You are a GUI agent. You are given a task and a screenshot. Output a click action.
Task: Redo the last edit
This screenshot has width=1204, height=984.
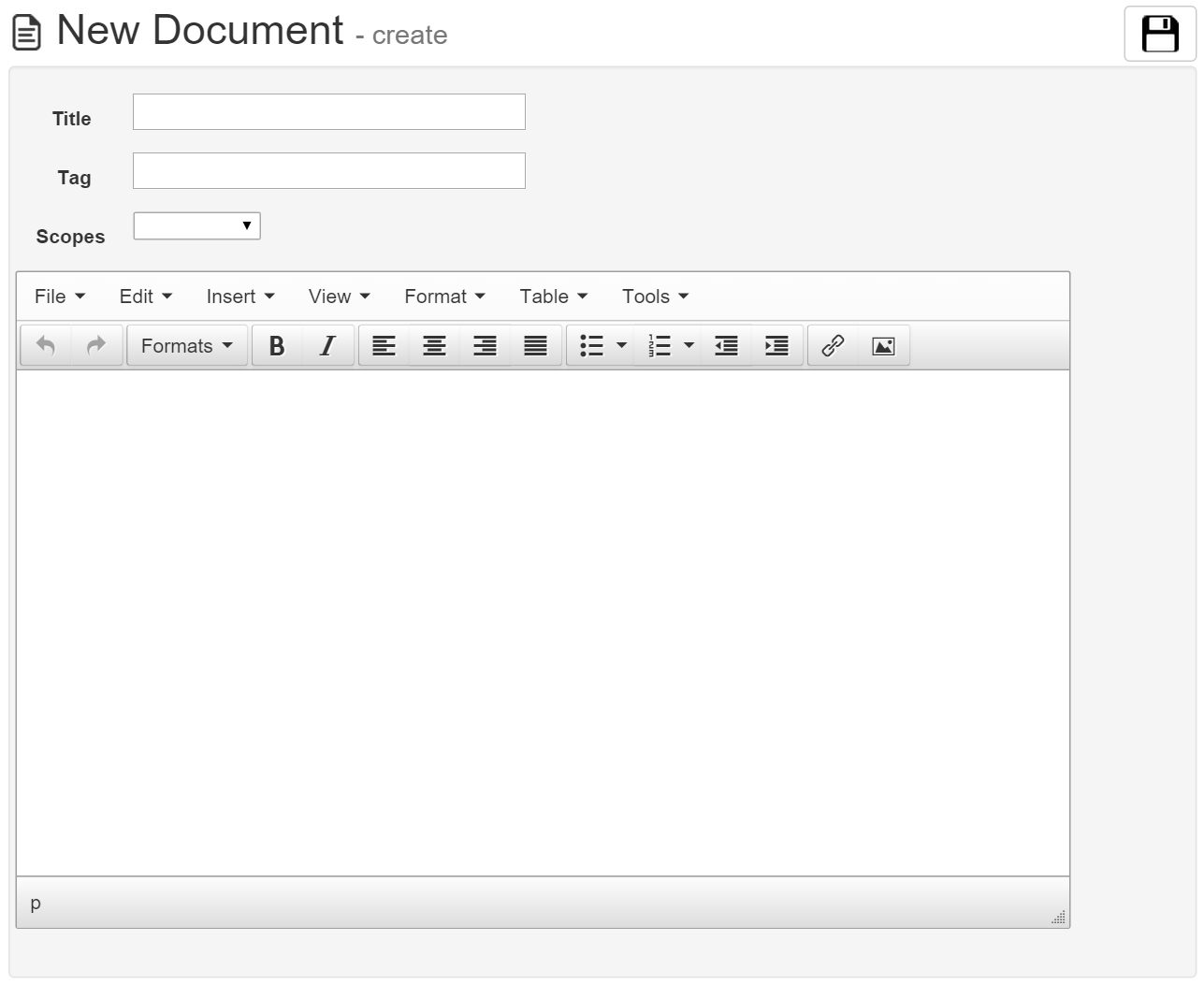click(x=96, y=346)
